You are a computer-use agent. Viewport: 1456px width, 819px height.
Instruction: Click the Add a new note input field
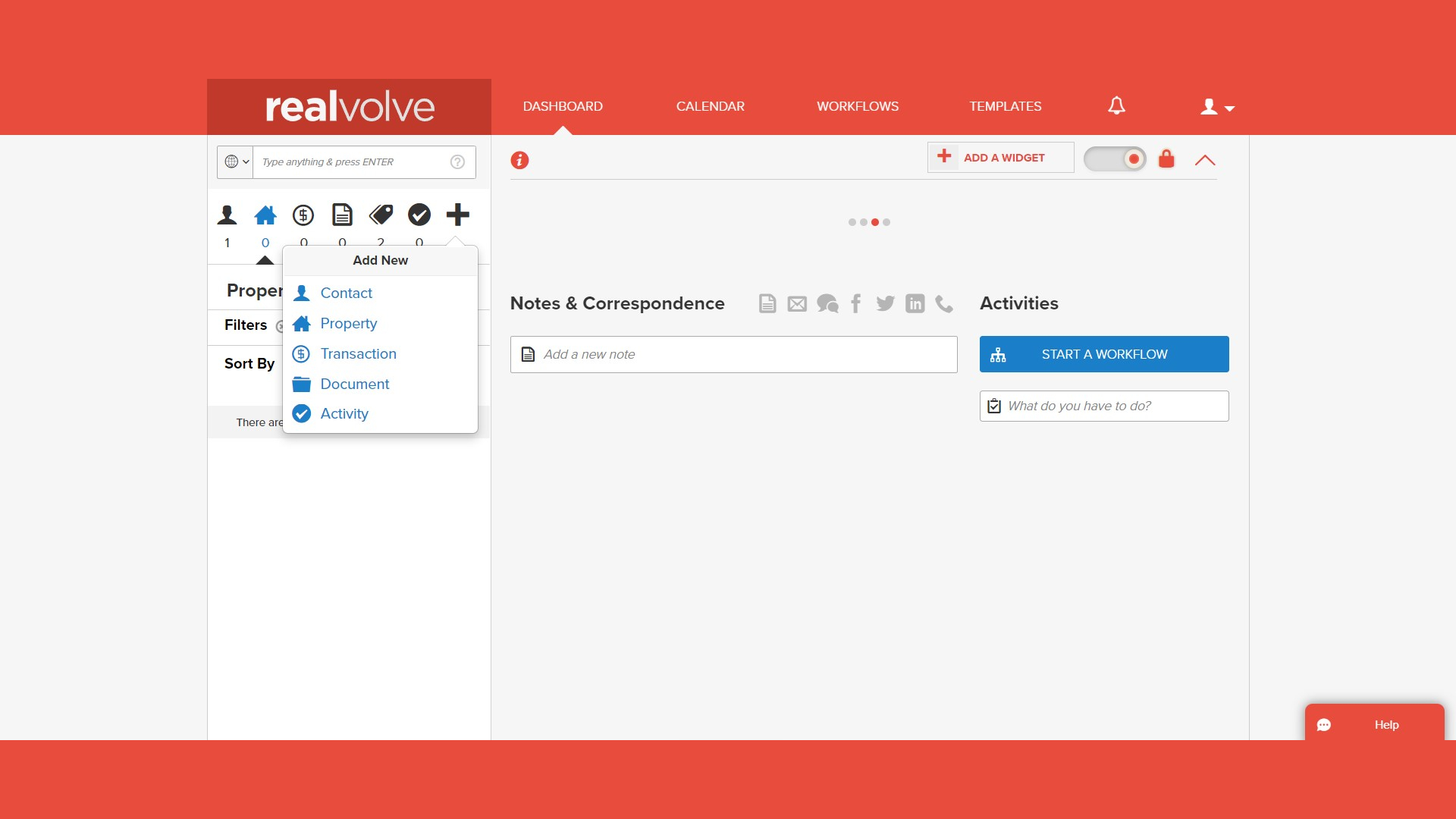[x=734, y=354]
